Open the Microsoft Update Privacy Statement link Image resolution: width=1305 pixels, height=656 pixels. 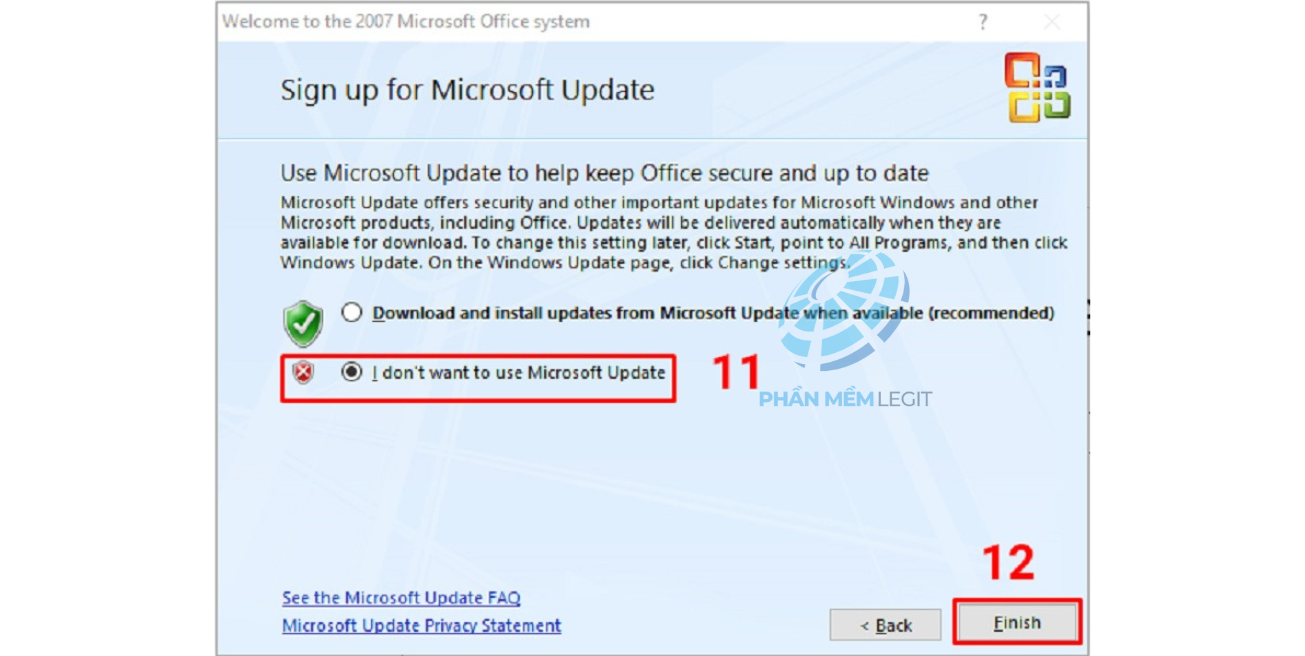point(421,626)
